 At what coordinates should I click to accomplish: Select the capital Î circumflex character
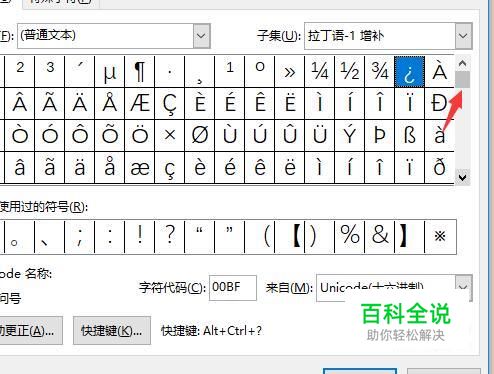380,103
